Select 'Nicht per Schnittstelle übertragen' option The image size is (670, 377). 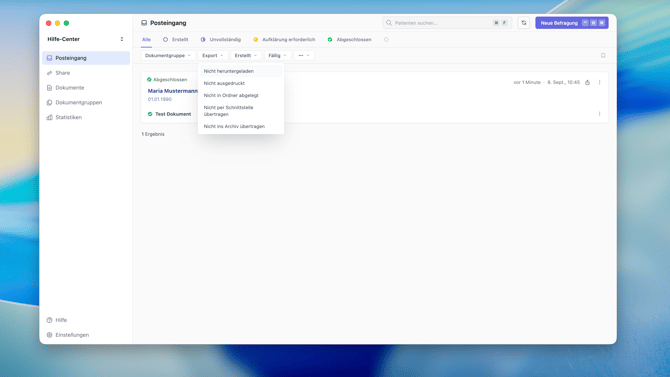(241, 111)
